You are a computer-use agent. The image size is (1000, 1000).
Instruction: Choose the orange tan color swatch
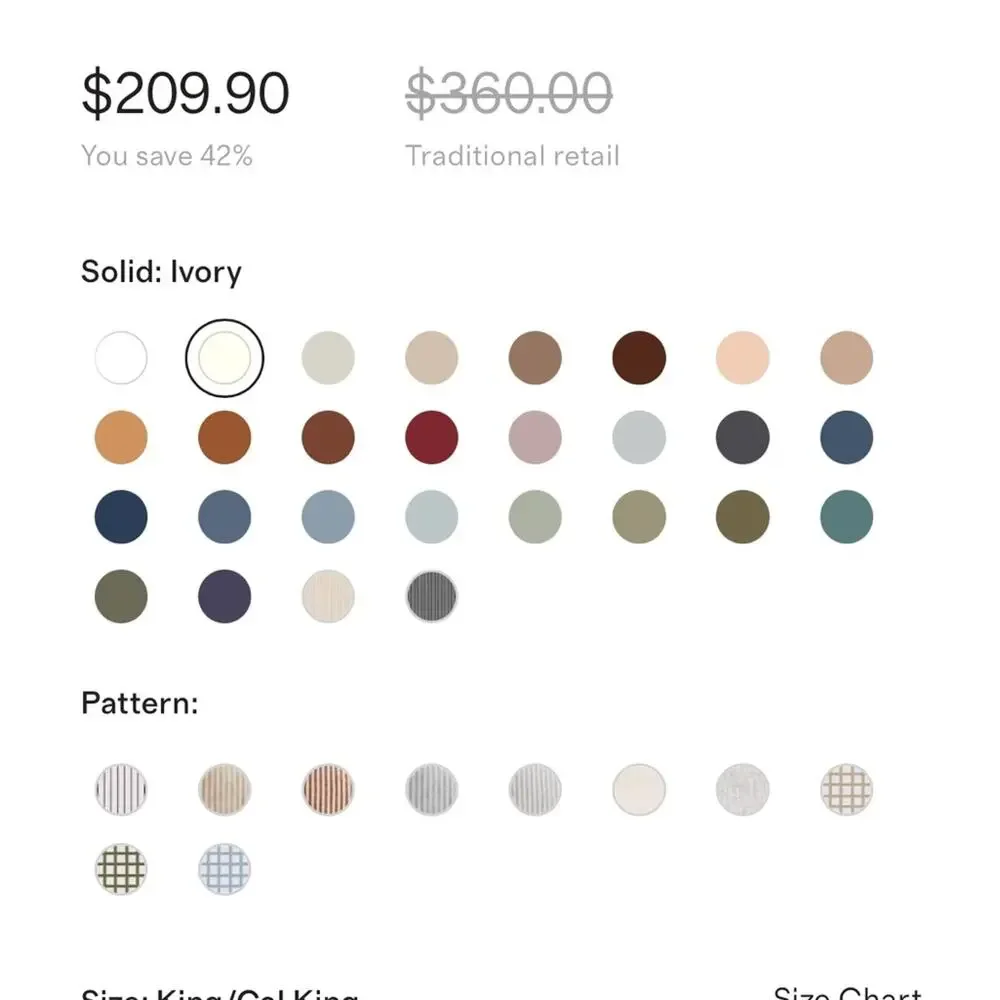(121, 438)
